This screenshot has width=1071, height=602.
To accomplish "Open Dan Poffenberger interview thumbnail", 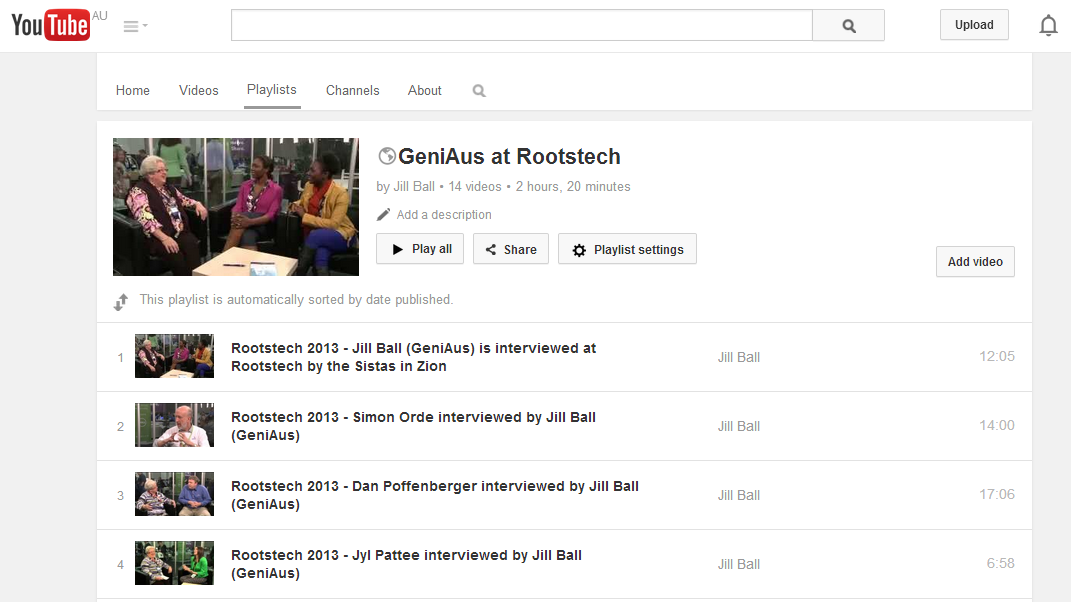I will [x=174, y=494].
